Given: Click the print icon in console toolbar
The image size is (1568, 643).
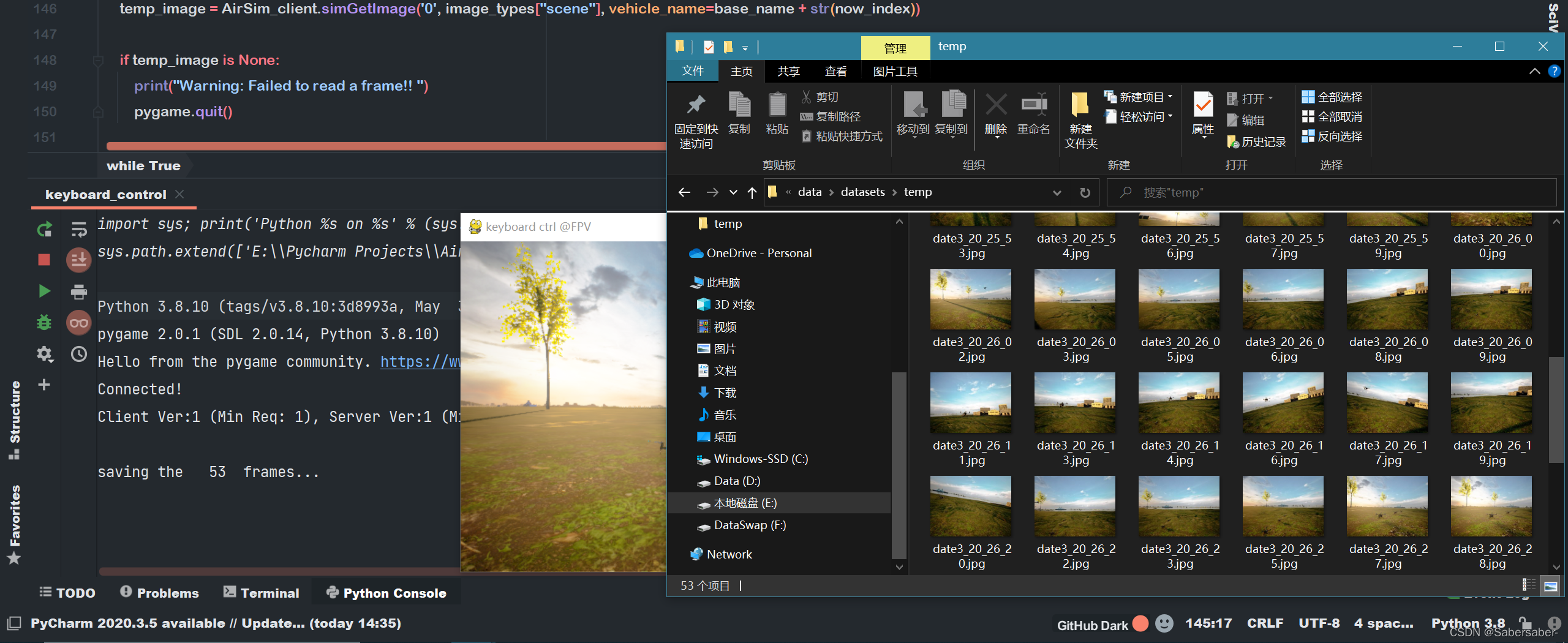Looking at the screenshot, I should tap(79, 291).
